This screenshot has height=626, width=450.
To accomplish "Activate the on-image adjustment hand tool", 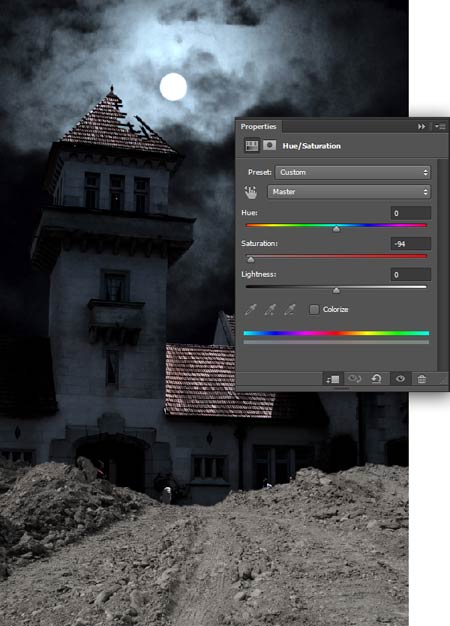I will [x=250, y=192].
